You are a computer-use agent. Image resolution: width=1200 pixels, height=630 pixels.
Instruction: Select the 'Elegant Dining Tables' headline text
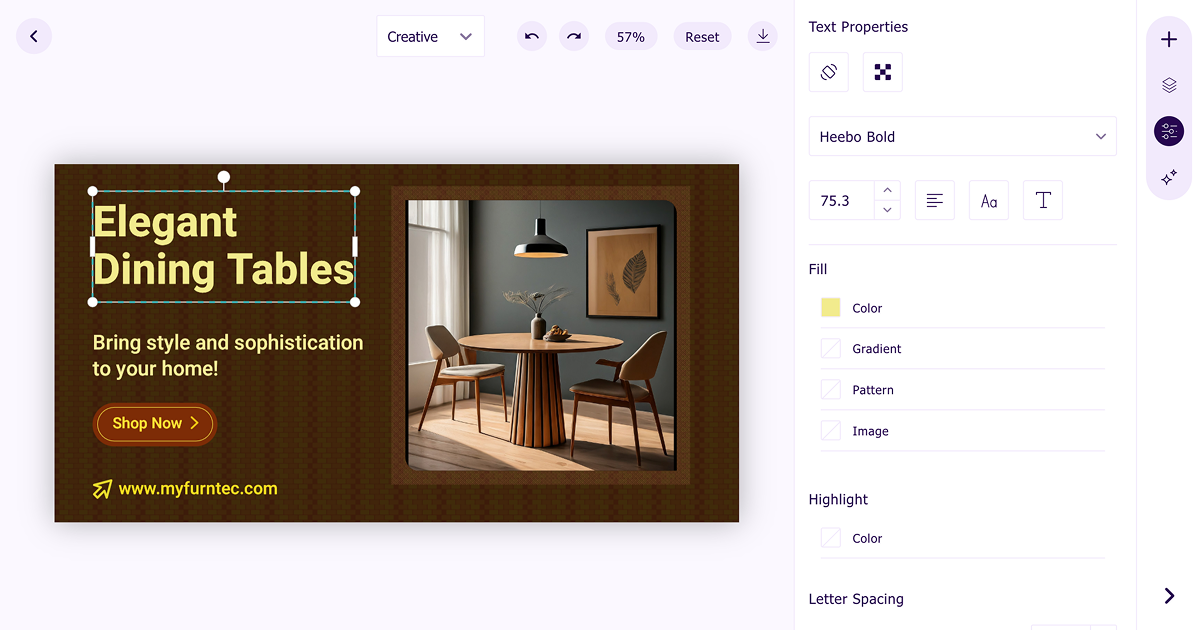click(x=224, y=246)
